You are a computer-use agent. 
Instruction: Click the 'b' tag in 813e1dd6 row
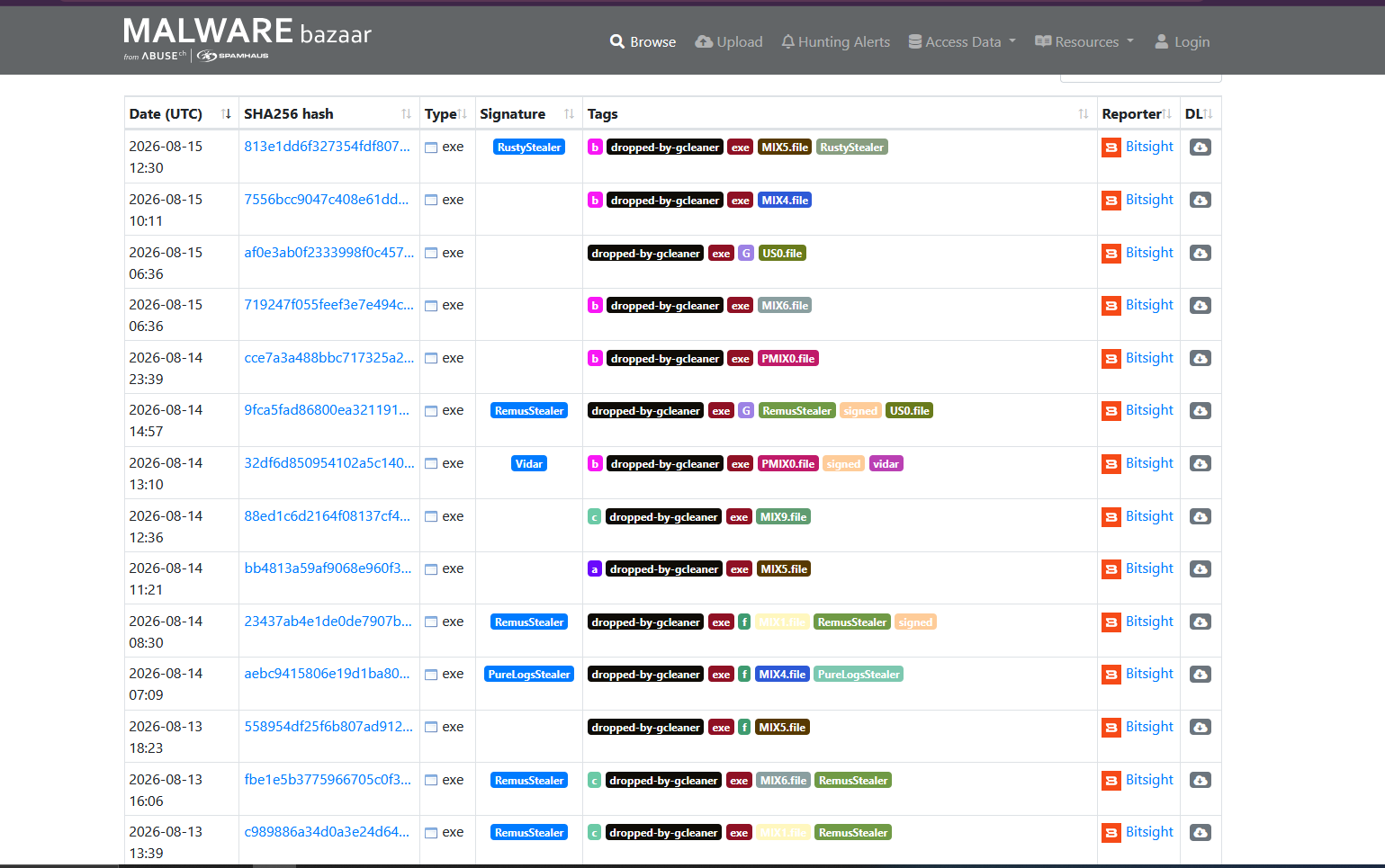[x=595, y=148]
